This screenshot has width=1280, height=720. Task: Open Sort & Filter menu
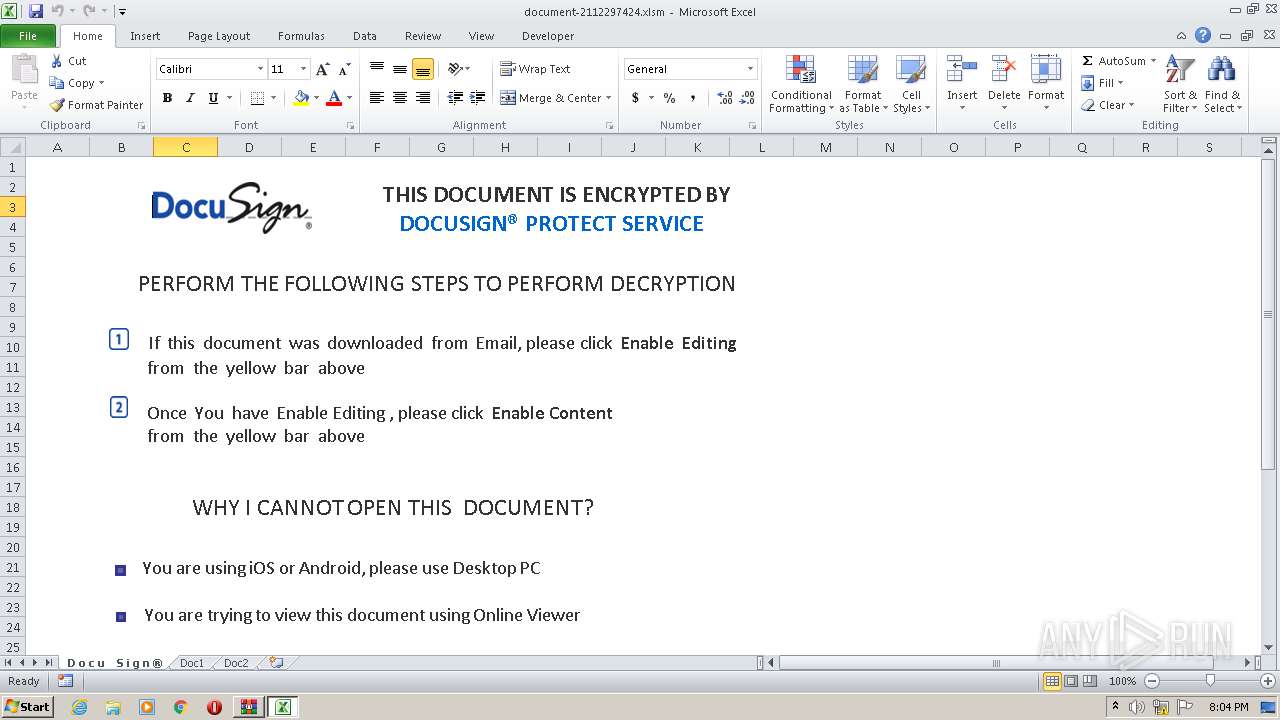click(1180, 85)
